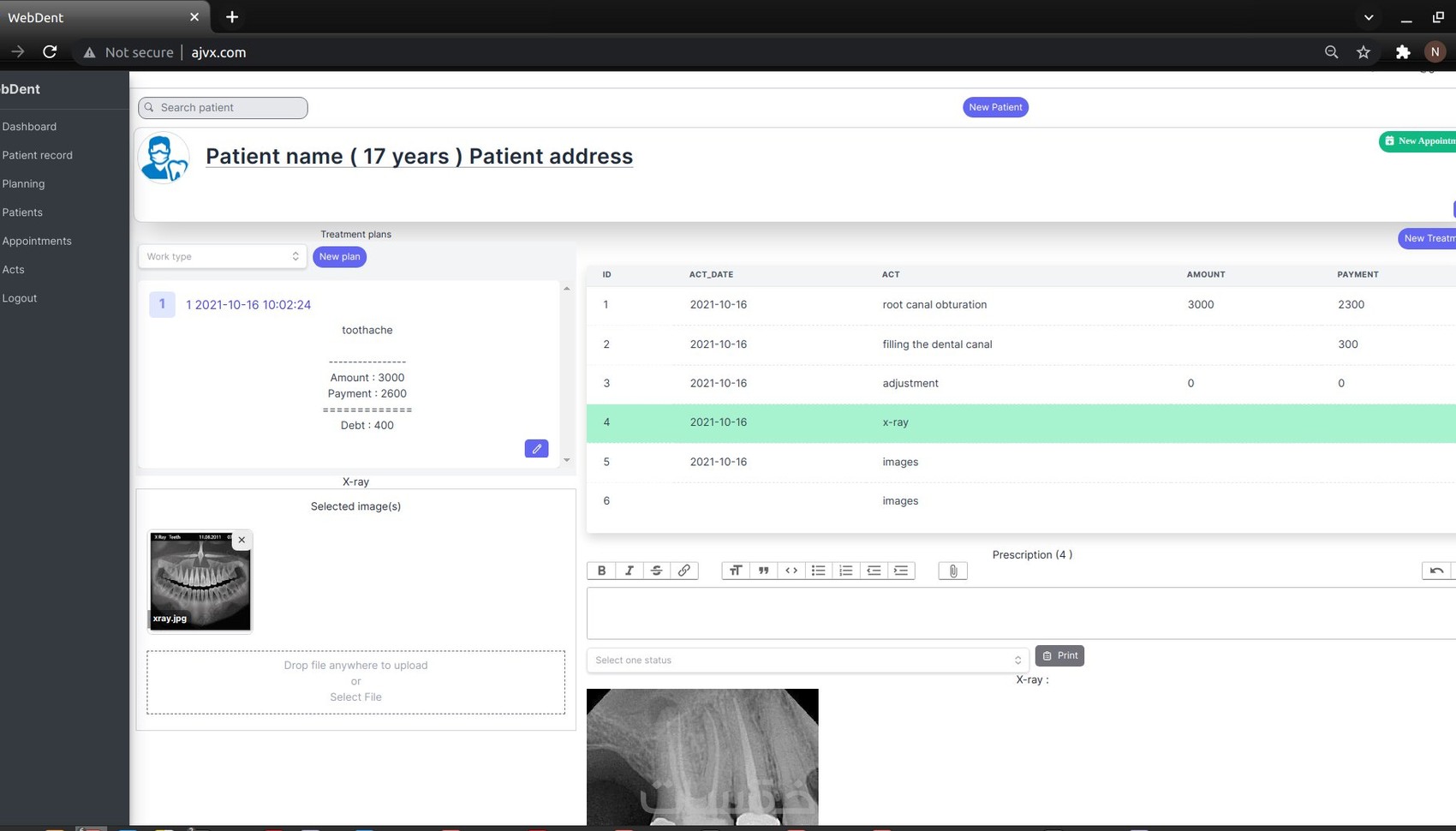The height and width of the screenshot is (831, 1456).
Task: Undo changes with the arrow icon
Action: 1436,570
